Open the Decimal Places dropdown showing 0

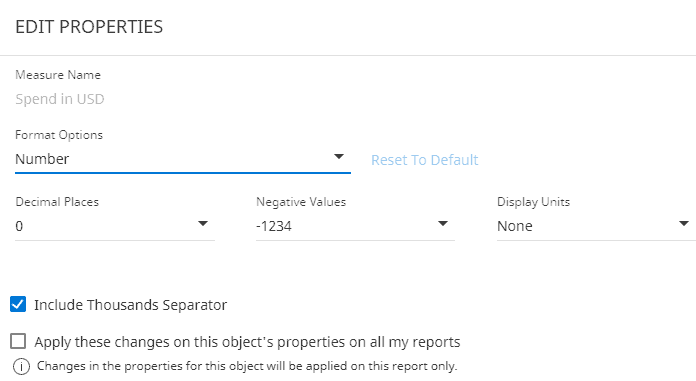pos(115,226)
